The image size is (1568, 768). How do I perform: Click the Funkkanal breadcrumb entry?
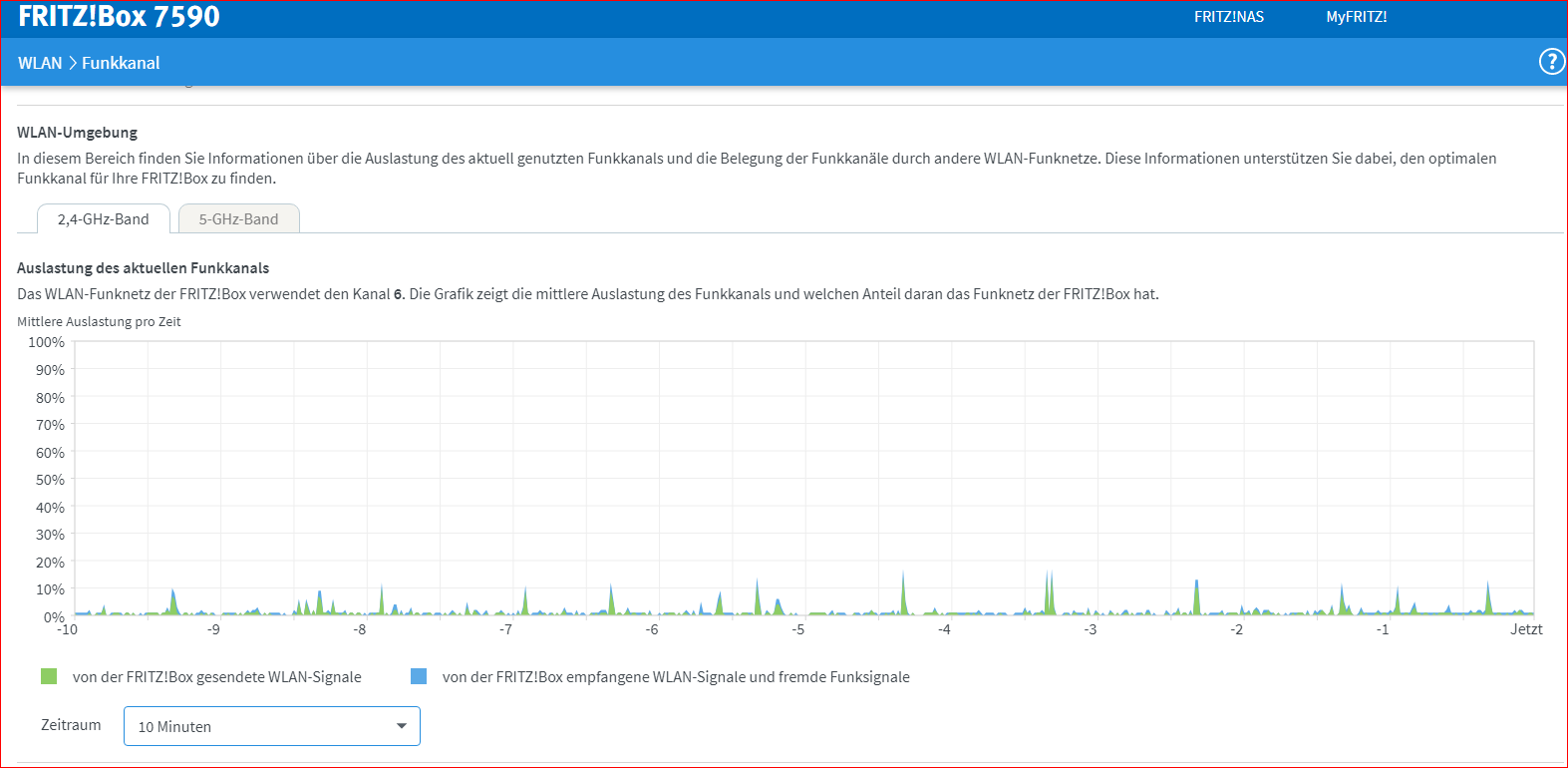121,63
